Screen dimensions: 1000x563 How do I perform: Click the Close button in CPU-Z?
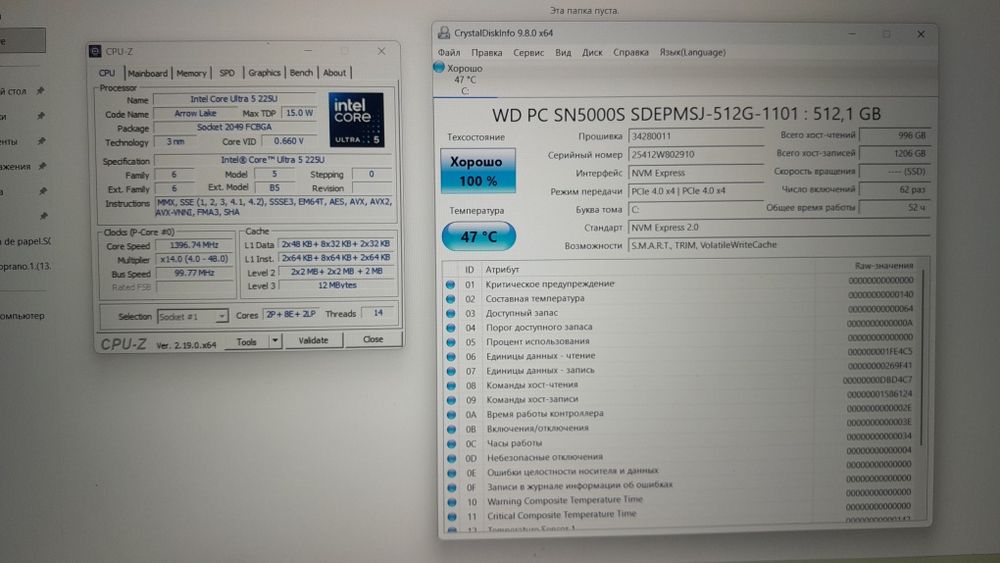[373, 339]
